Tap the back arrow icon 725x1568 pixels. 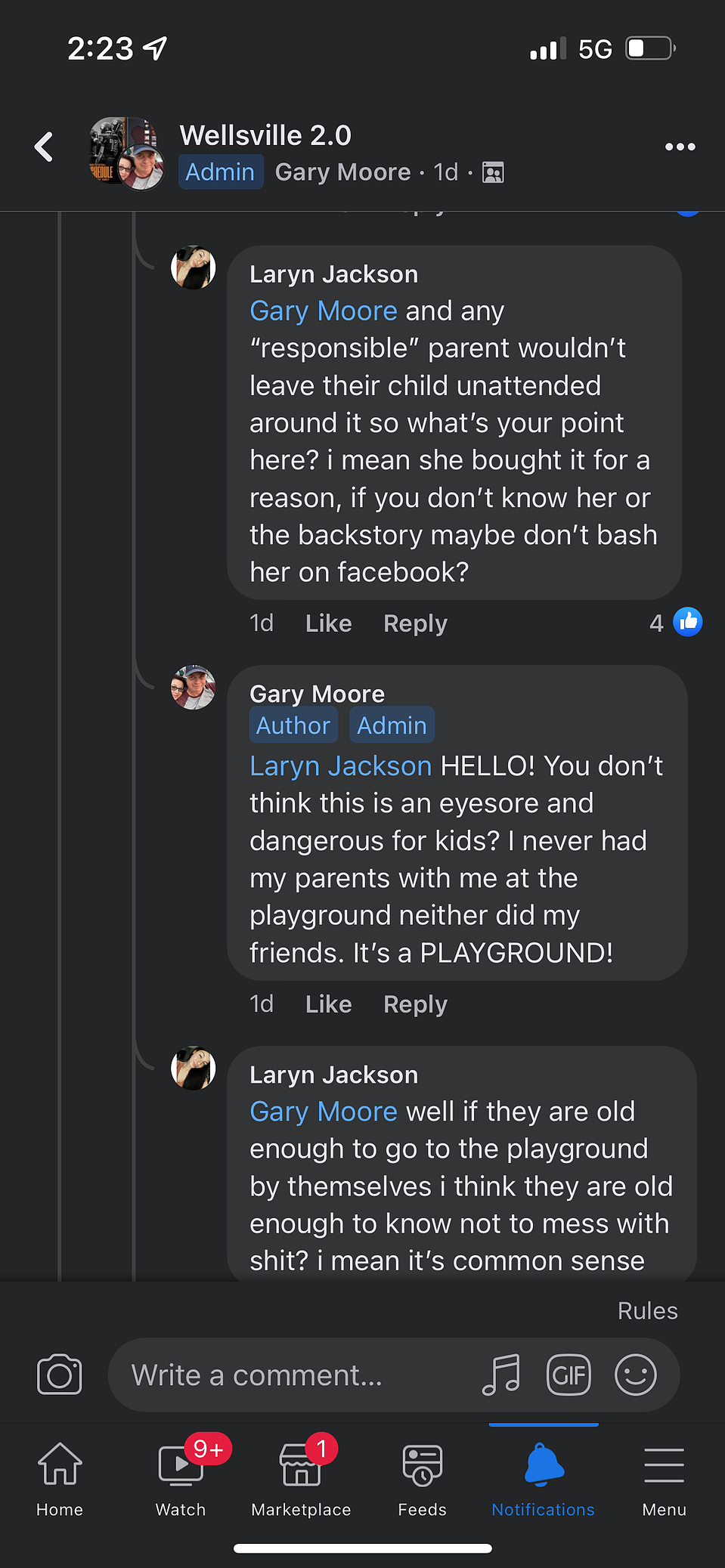[x=44, y=147]
